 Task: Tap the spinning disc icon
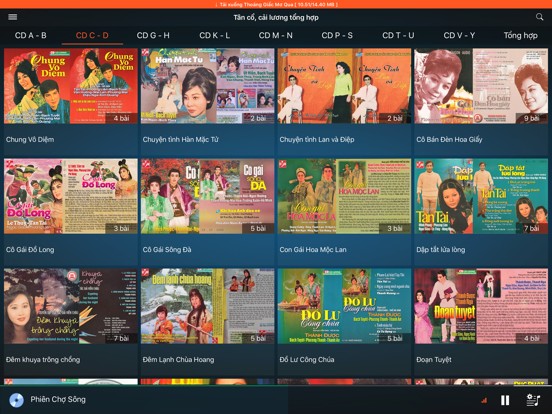pos(16,400)
